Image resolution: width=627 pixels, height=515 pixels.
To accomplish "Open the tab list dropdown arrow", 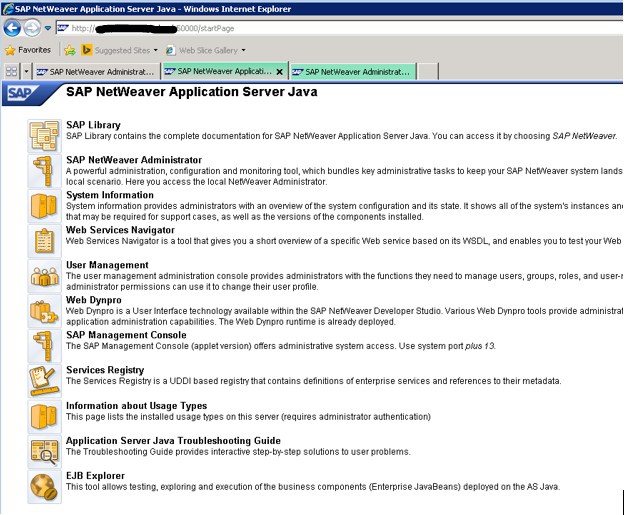I will 26,72.
